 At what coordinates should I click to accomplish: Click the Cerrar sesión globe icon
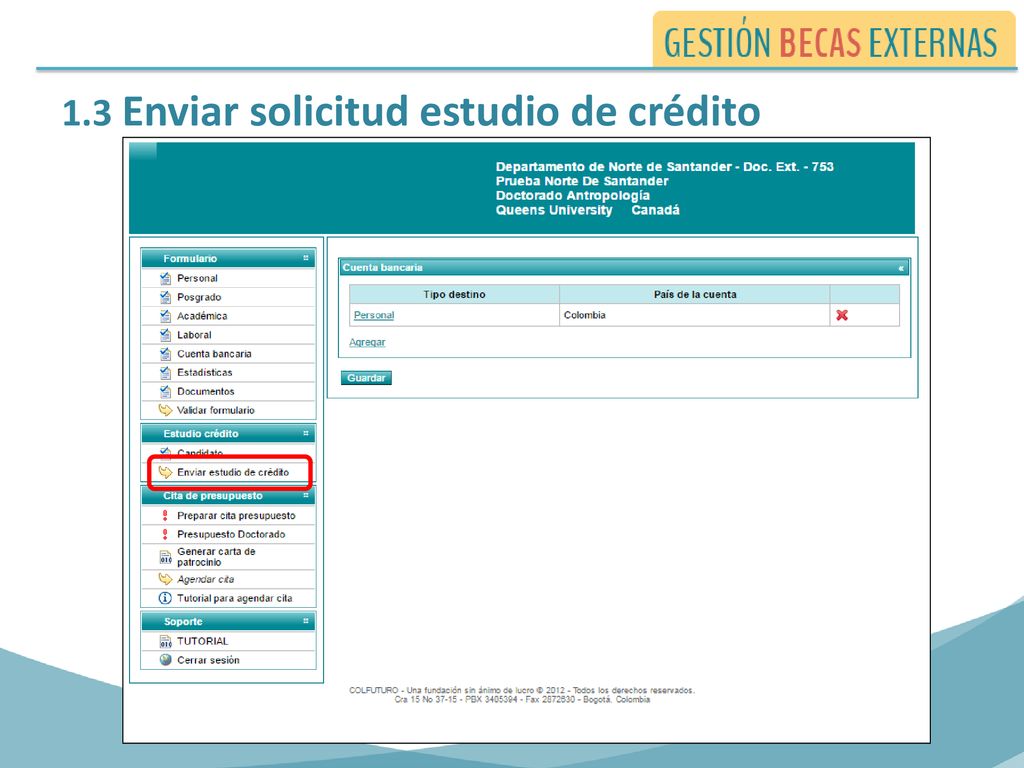(x=165, y=660)
